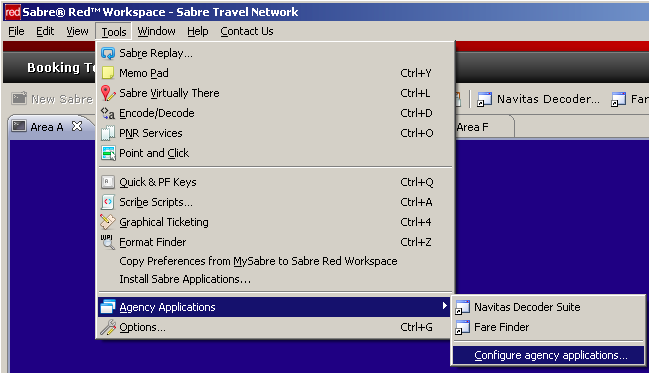This screenshot has width=649, height=373.
Task: Click the Sabre Replay icon
Action: coord(108,53)
